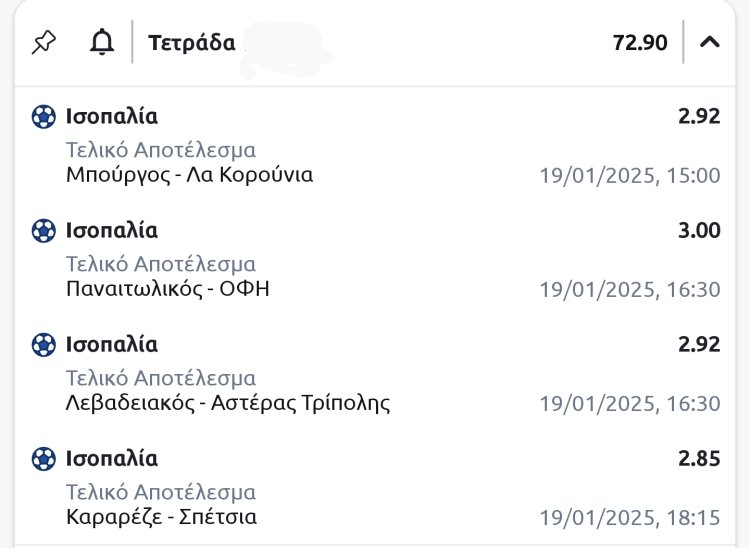This screenshot has width=750, height=548.
Task: Open the Παναιτωλικός - ΟΦΗ match
Action: (x=167, y=289)
